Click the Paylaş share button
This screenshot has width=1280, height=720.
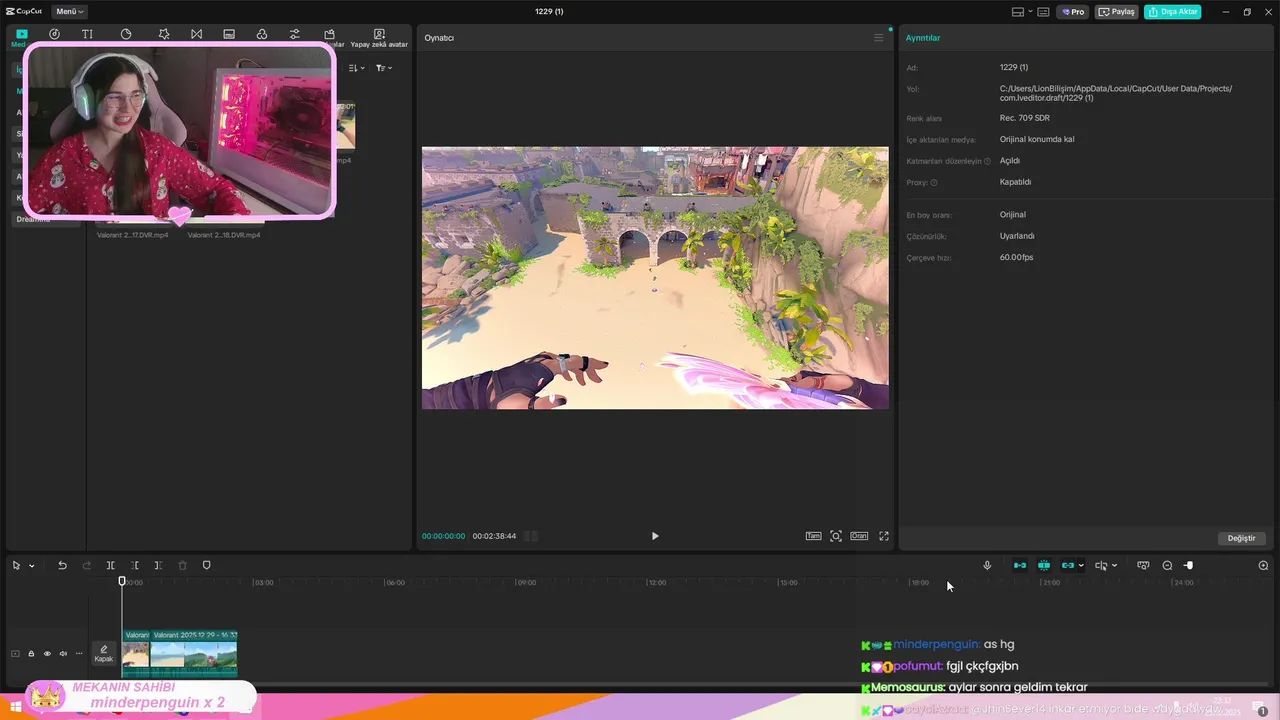tap(1117, 12)
